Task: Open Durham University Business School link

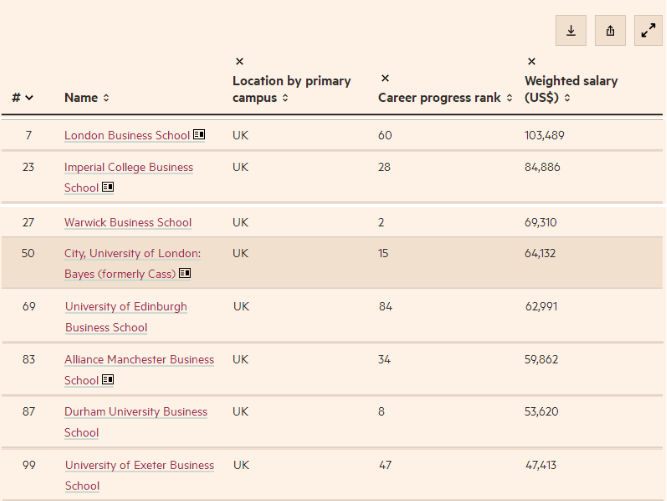Action: [135, 412]
